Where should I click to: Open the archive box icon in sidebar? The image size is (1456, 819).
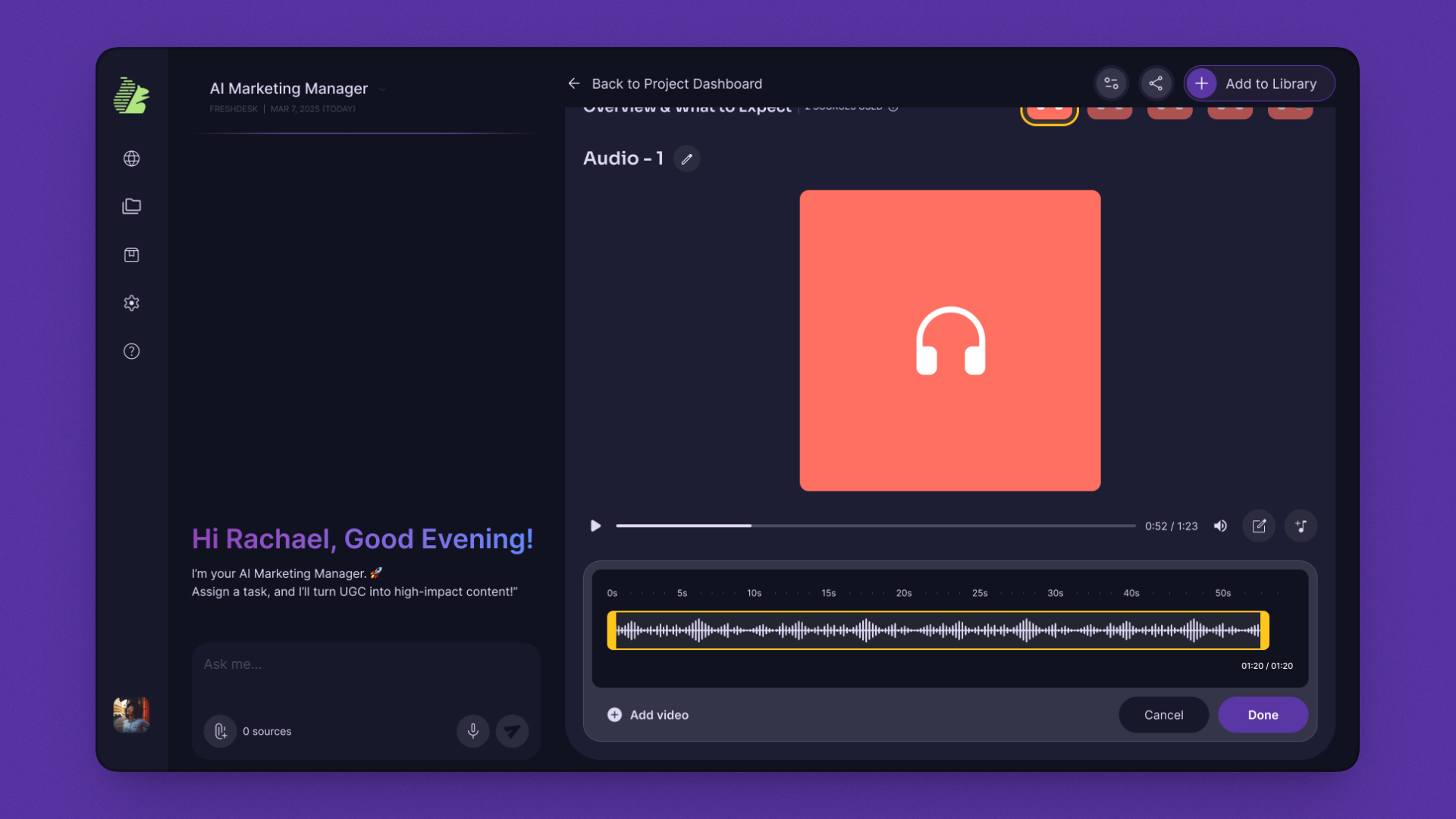tap(131, 255)
